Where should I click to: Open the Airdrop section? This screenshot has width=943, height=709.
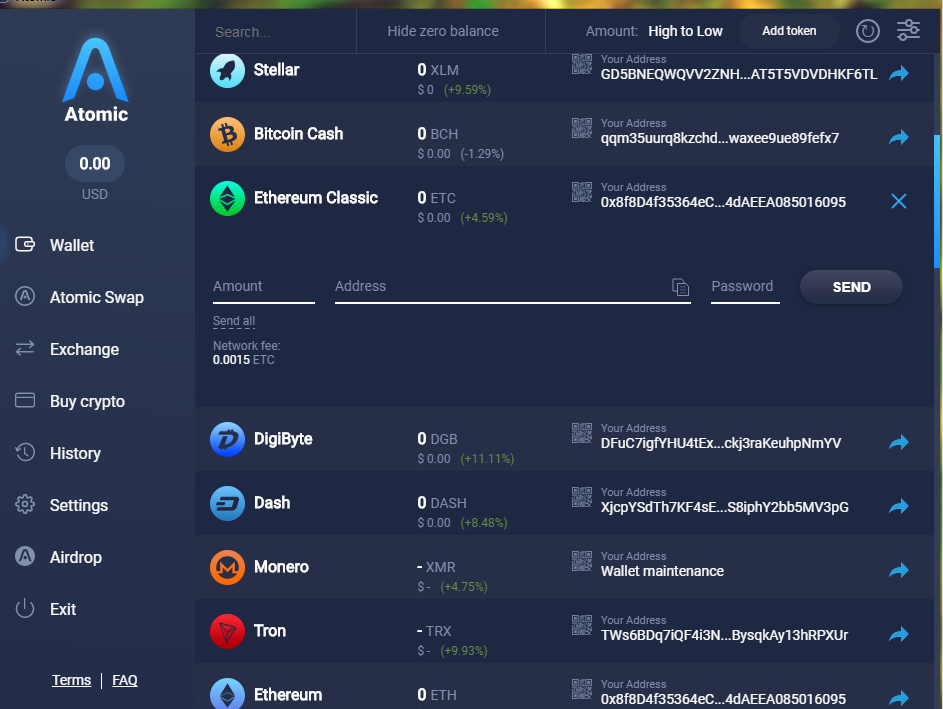coord(76,557)
